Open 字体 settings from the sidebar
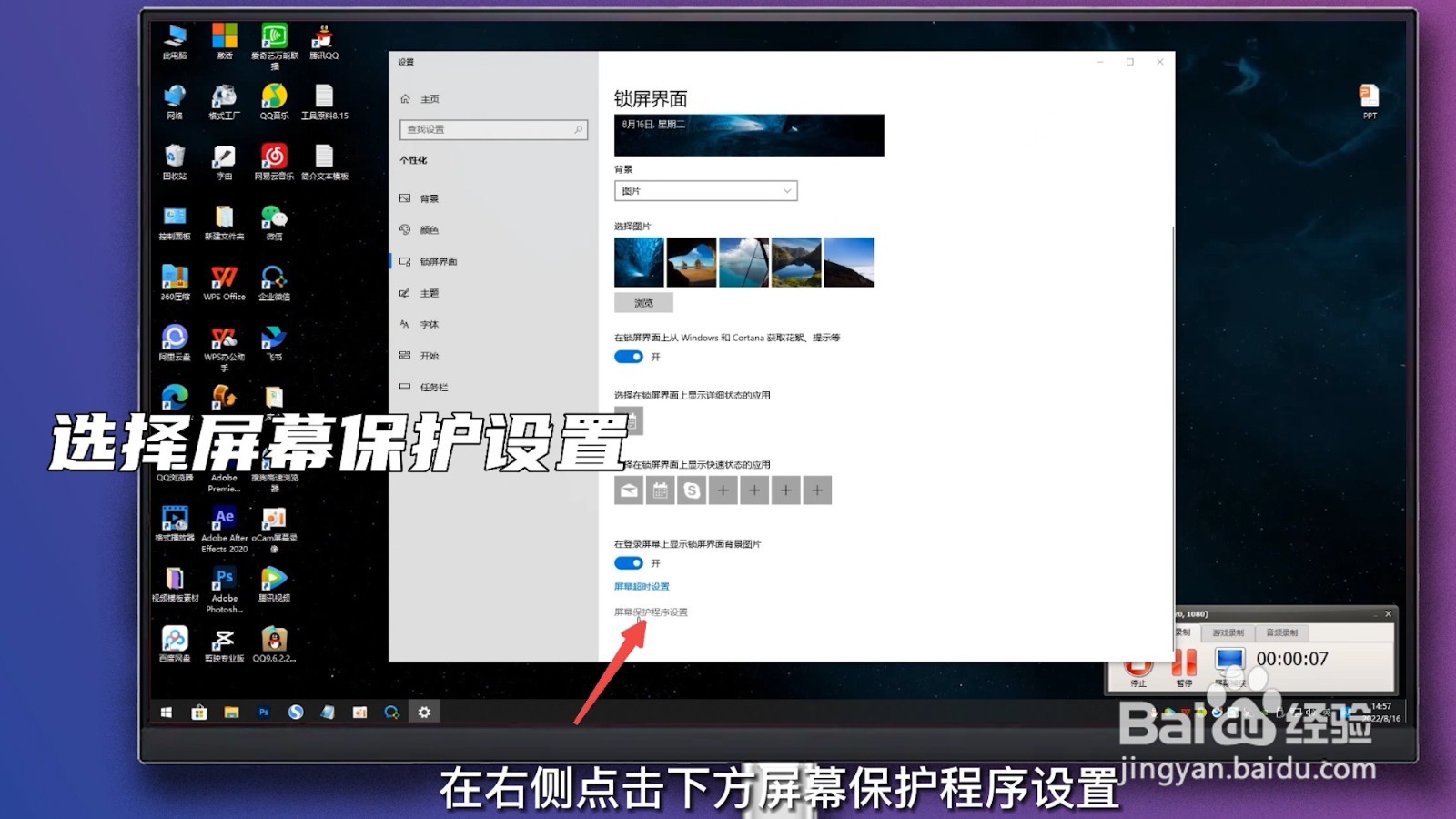 (x=429, y=324)
